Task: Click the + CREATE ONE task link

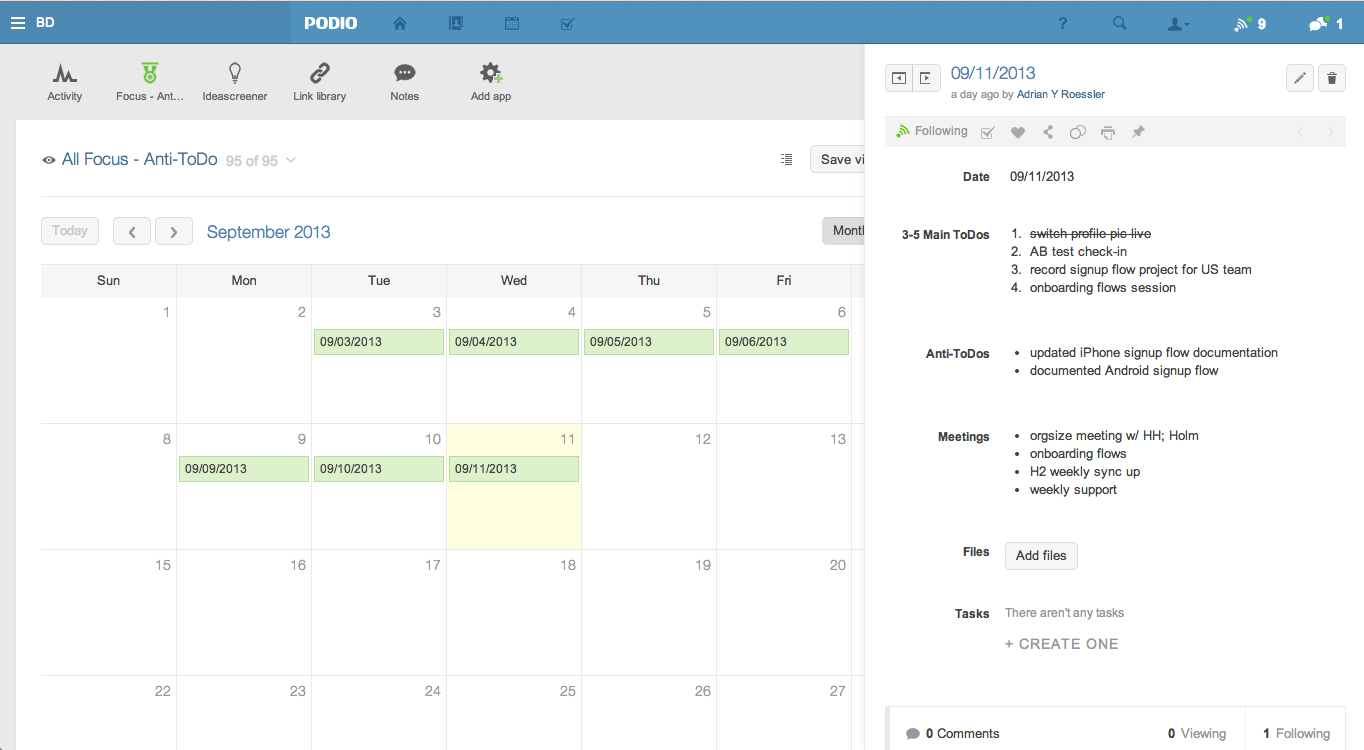Action: pyautogui.click(x=1061, y=644)
